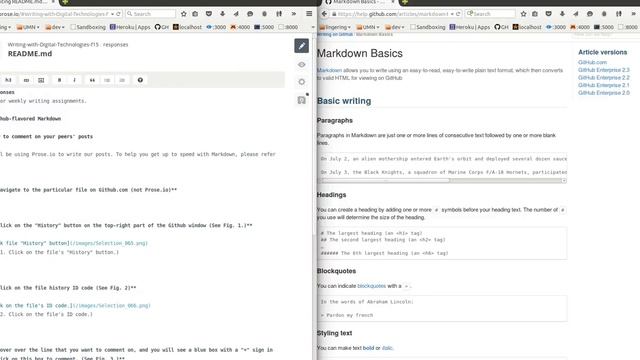Viewport: 640px width, 360px height.
Task: Open new tab with plus in the right browser window
Action: tap(404, 2)
